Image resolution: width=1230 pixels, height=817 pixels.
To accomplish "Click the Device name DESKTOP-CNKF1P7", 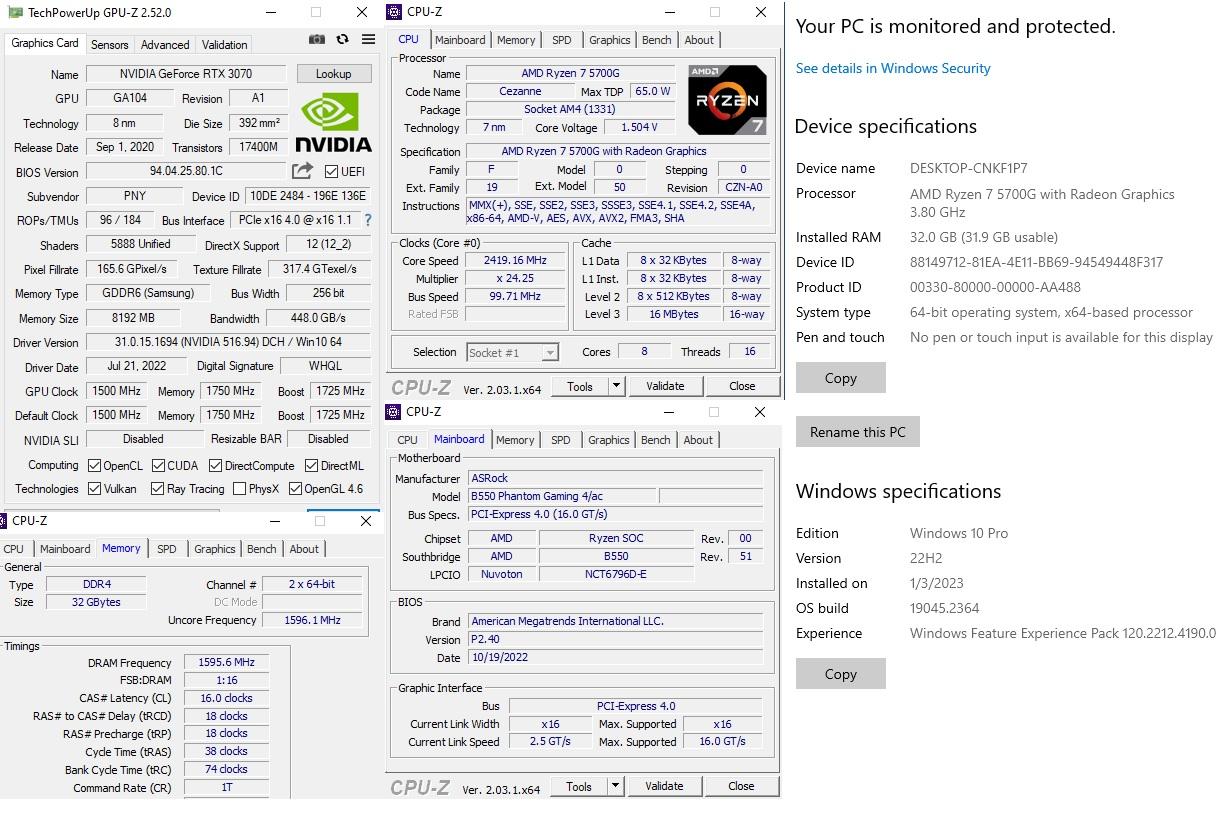I will point(969,168).
